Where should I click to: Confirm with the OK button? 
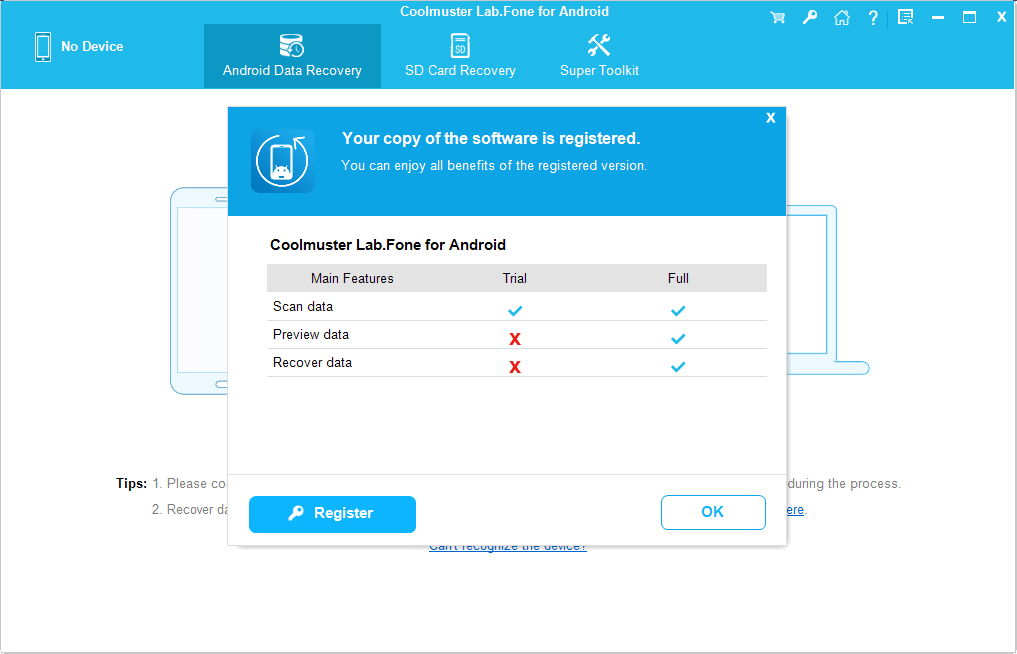(x=713, y=512)
